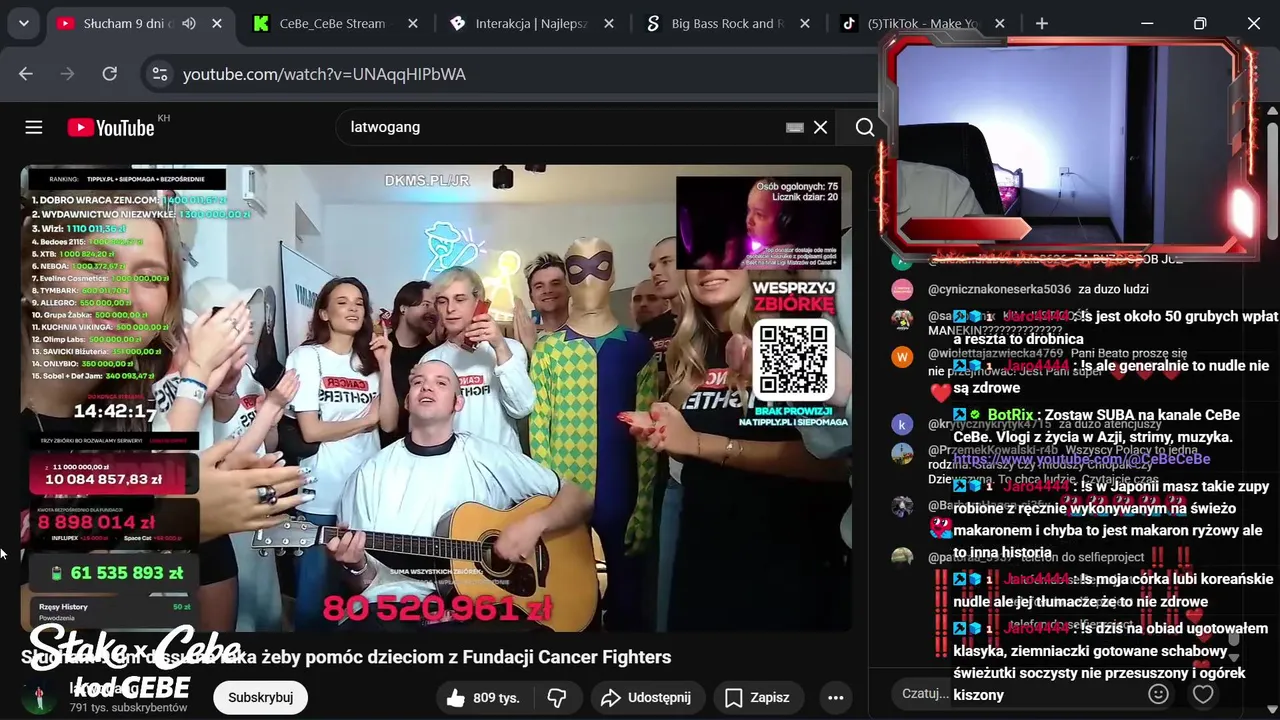Open the on-screen keyboard icon in search
The image size is (1280, 720).
795,127
